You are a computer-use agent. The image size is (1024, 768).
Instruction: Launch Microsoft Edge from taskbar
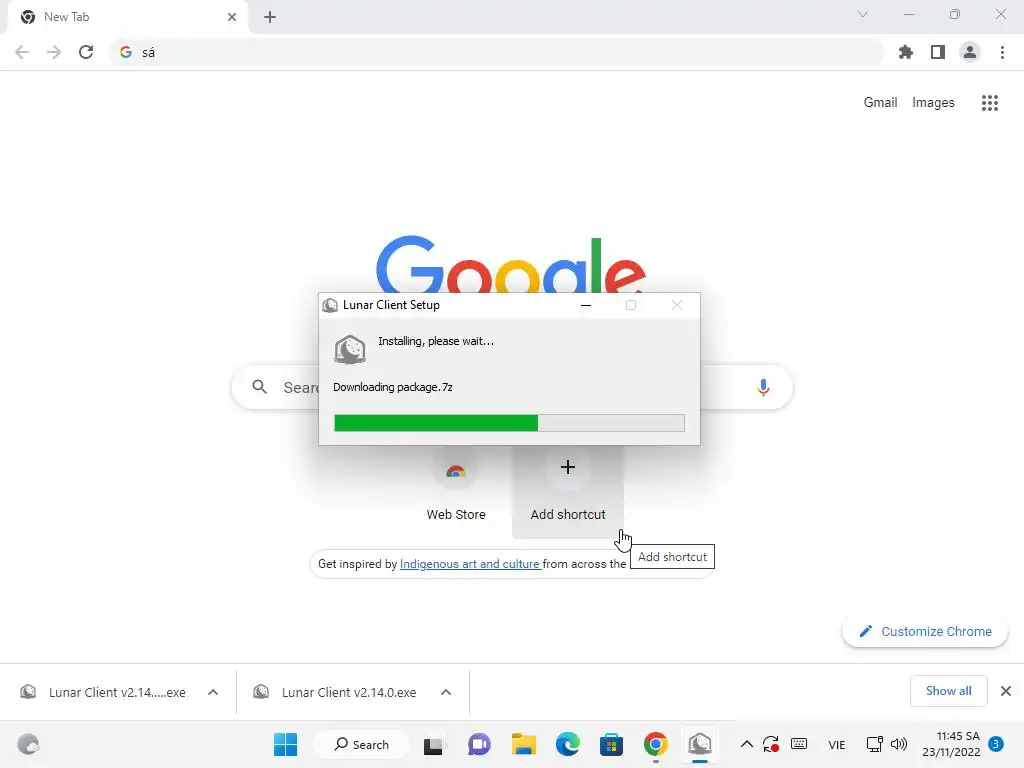coord(568,744)
